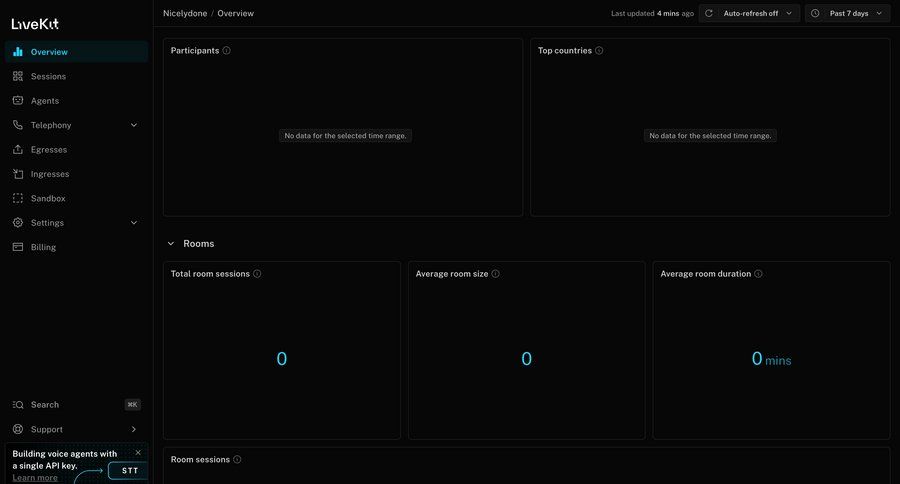The width and height of the screenshot is (900, 484).
Task: Click the Support lifebuoy icon
Action: click(x=18, y=429)
